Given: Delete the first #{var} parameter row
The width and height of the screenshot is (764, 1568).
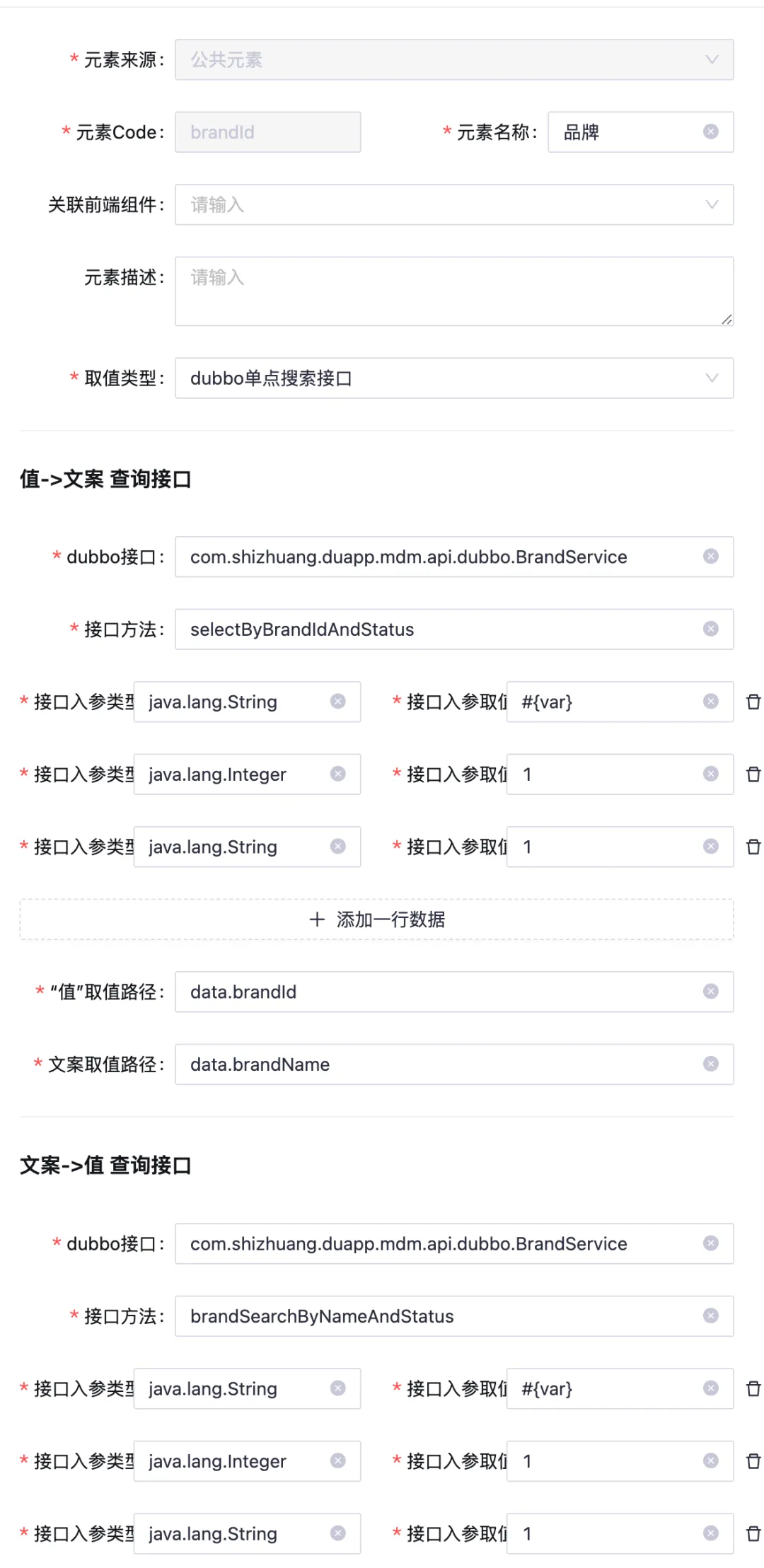Looking at the screenshot, I should (753, 702).
